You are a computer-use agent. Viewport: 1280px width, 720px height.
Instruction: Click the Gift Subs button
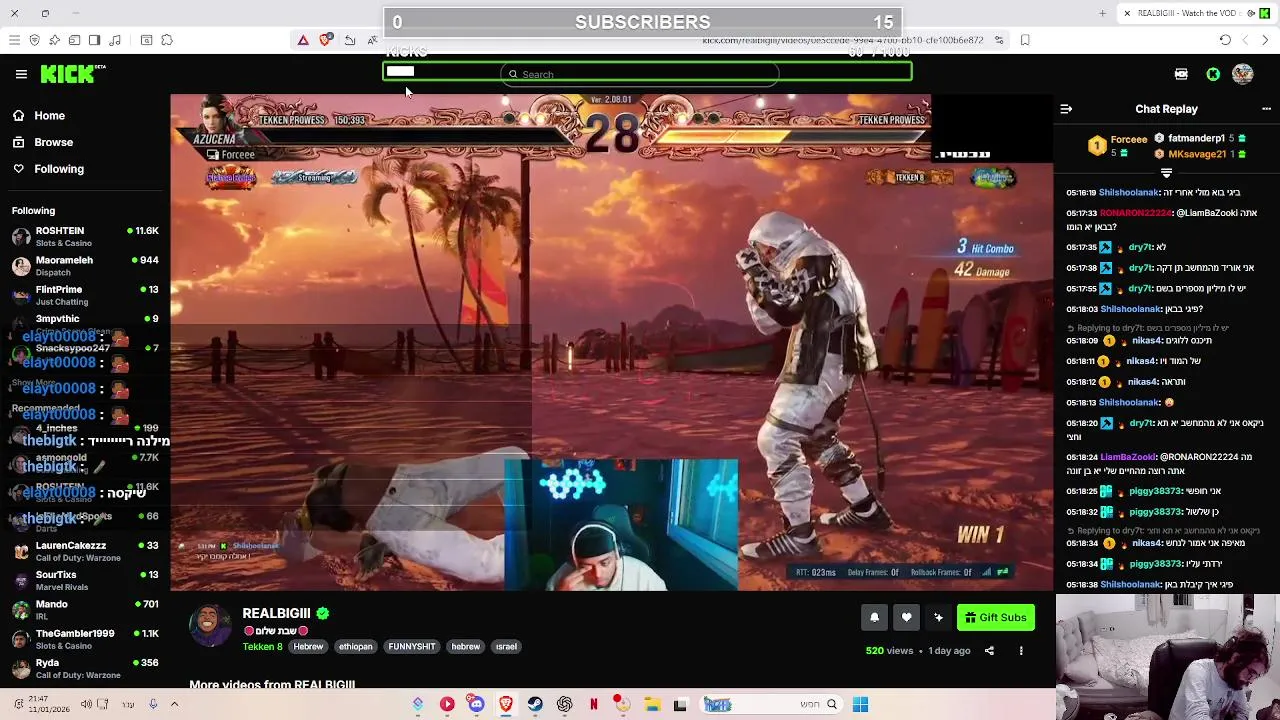click(996, 617)
